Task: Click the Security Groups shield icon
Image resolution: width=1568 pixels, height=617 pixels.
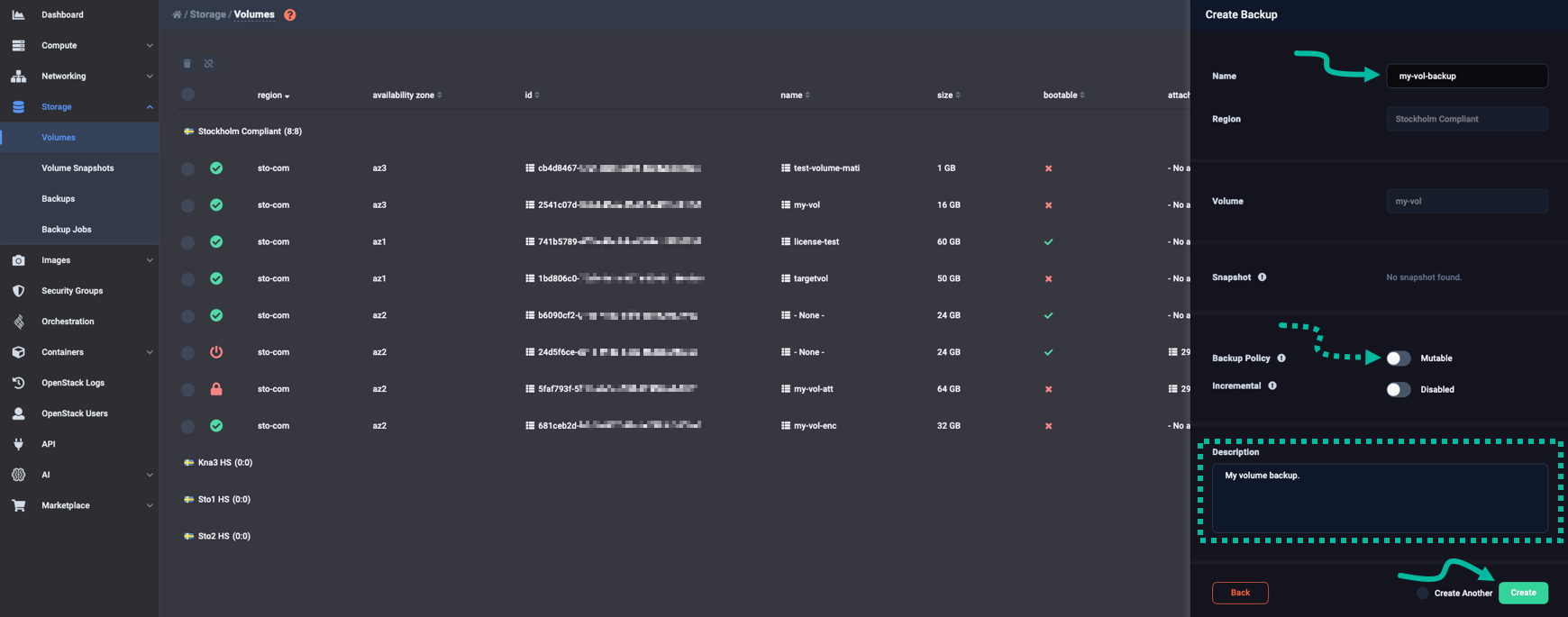Action: pyautogui.click(x=18, y=291)
